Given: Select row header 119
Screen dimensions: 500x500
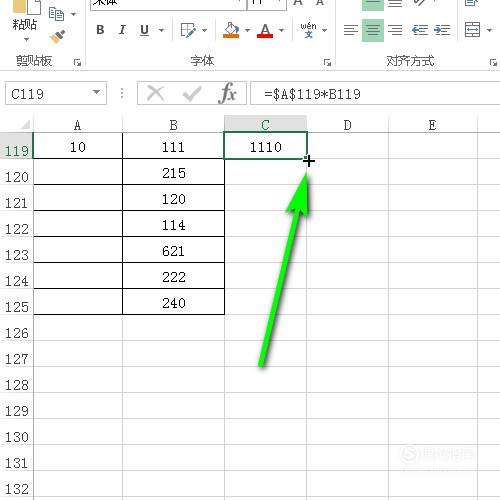Looking at the screenshot, I should click(17, 146).
